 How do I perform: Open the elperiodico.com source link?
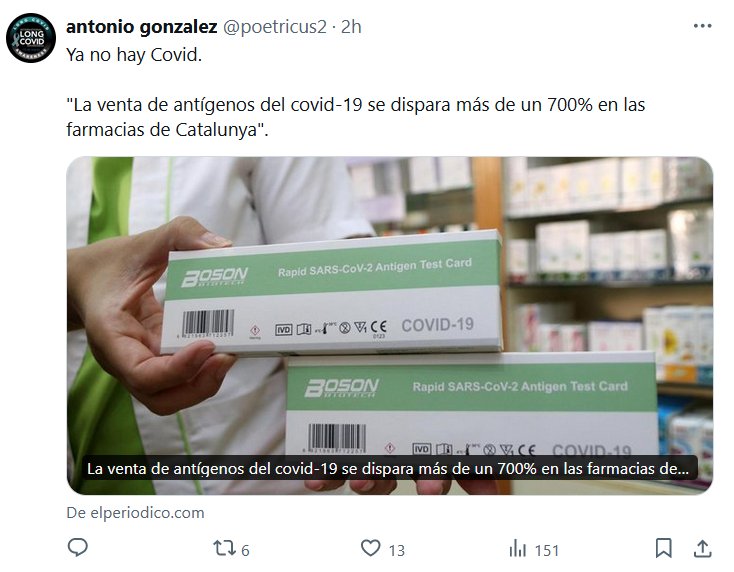(x=135, y=513)
